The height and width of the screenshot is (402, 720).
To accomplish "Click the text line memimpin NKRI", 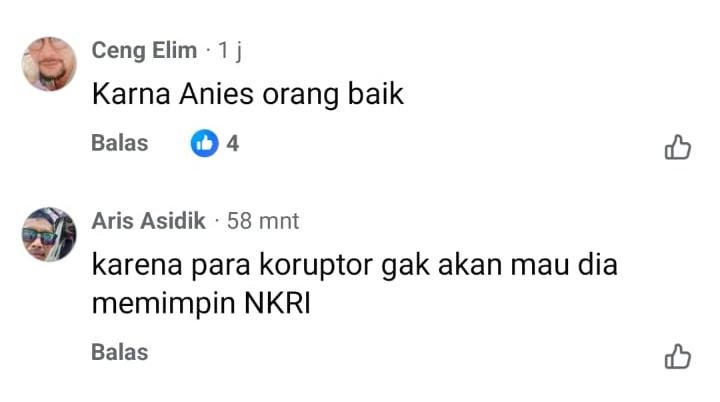I will tap(201, 304).
